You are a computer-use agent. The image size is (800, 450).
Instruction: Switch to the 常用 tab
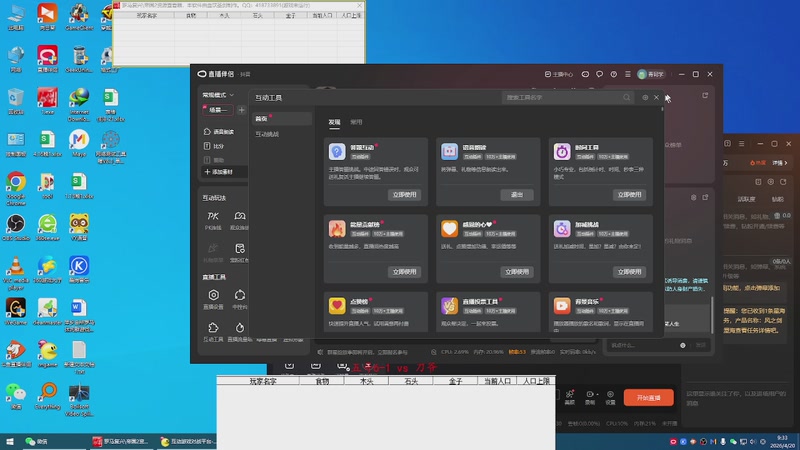(x=356, y=122)
